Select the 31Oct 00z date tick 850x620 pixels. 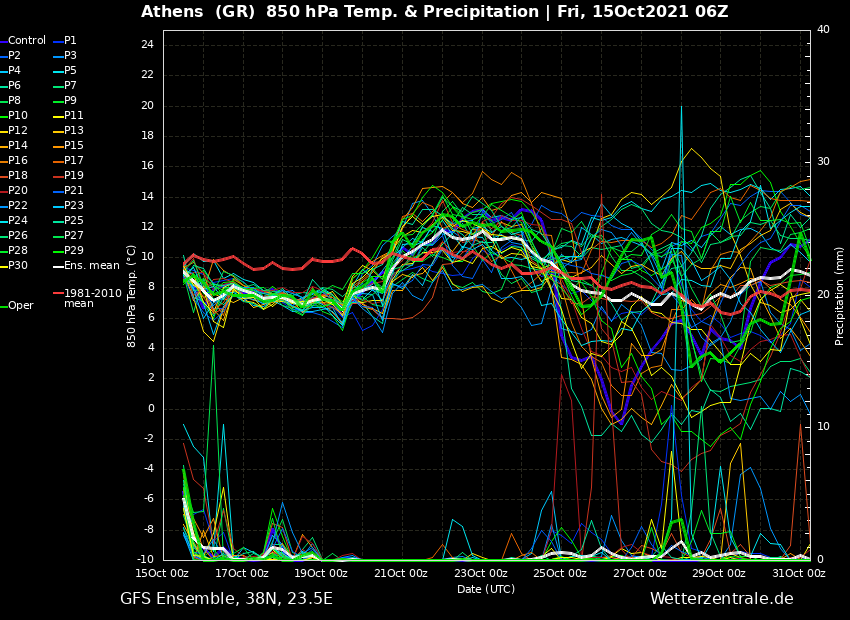point(799,574)
